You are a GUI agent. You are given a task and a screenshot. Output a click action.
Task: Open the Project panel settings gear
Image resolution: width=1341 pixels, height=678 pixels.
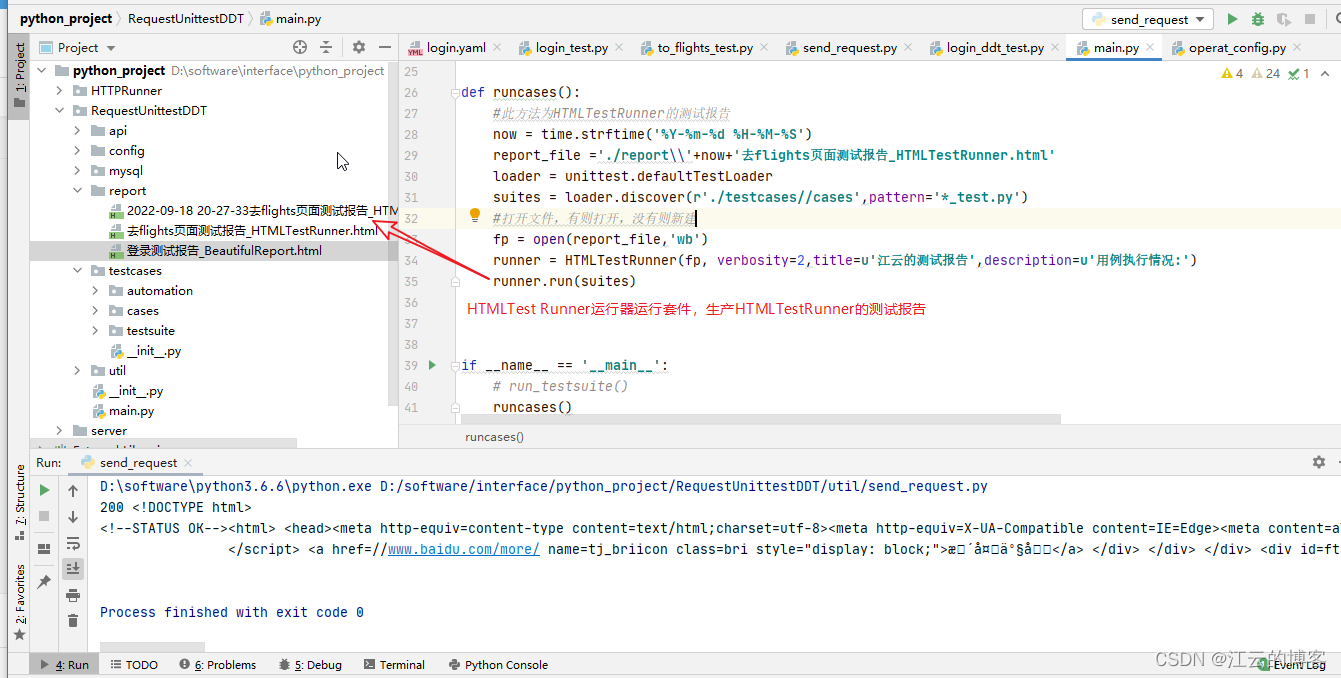point(359,47)
